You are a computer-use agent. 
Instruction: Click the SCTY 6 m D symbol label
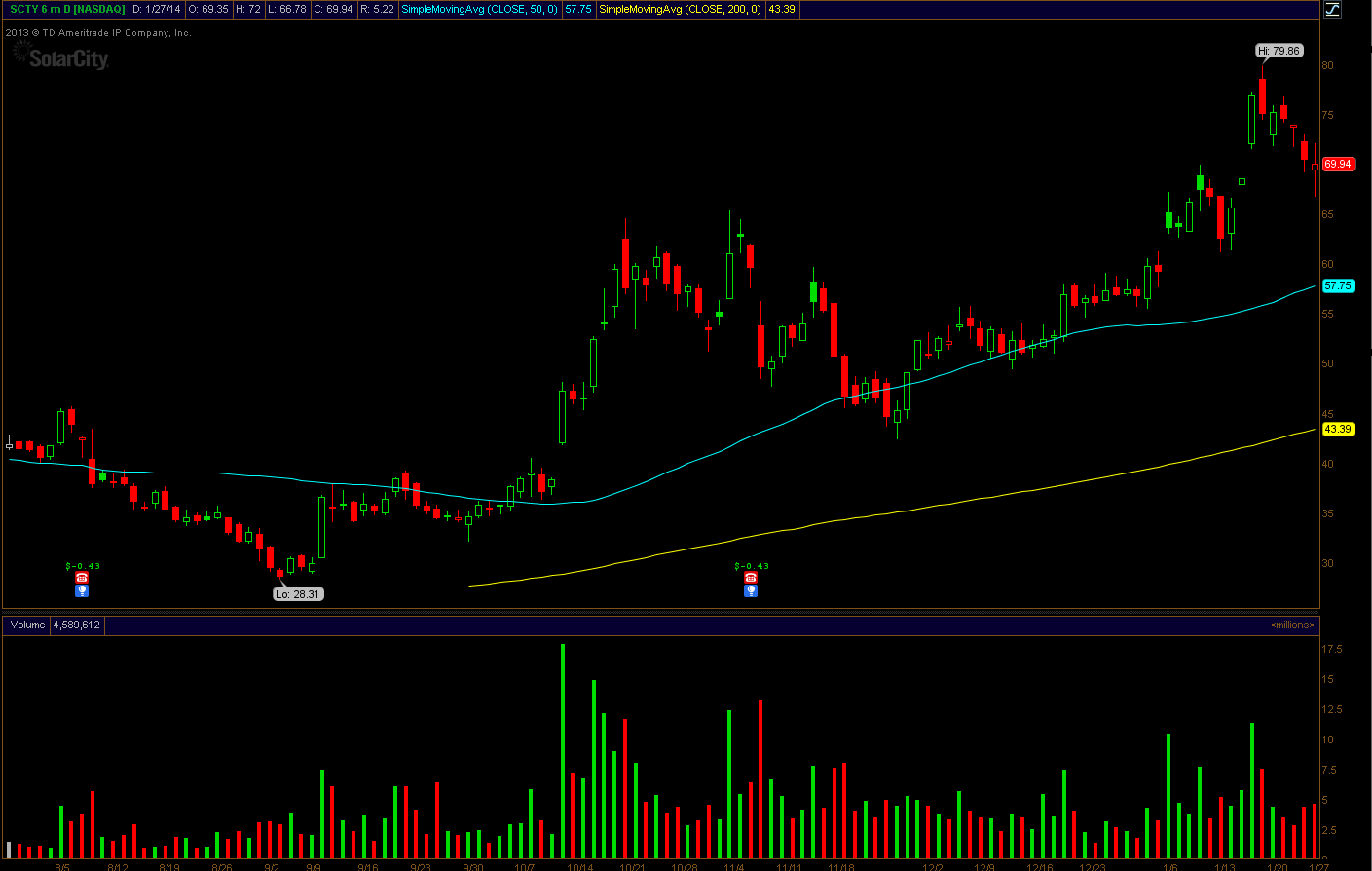pyautogui.click(x=67, y=9)
